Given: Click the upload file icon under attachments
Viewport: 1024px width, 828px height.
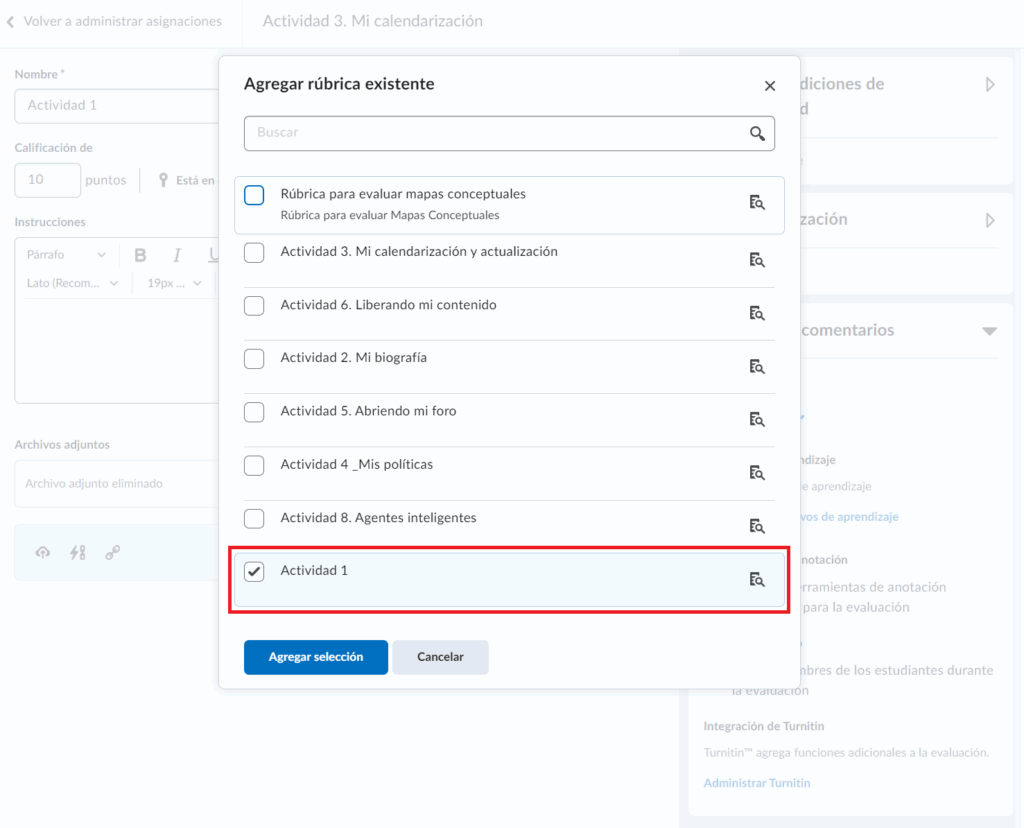Looking at the screenshot, I should point(42,552).
